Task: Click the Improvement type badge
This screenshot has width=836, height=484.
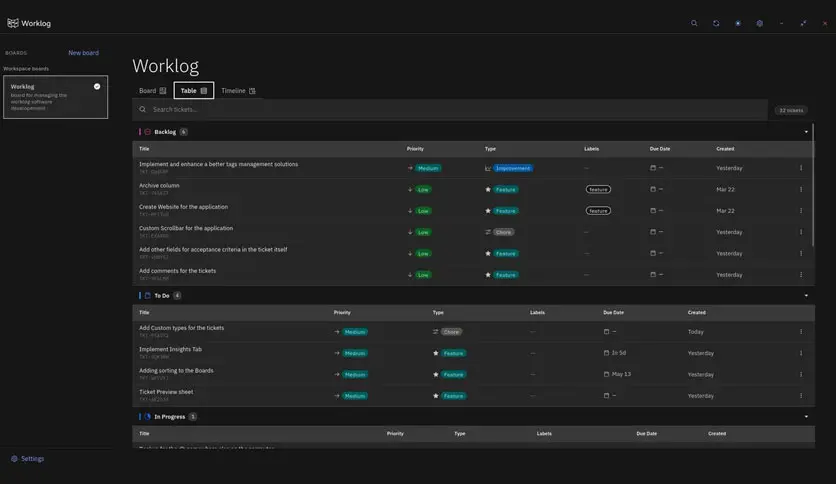Action: tap(513, 168)
